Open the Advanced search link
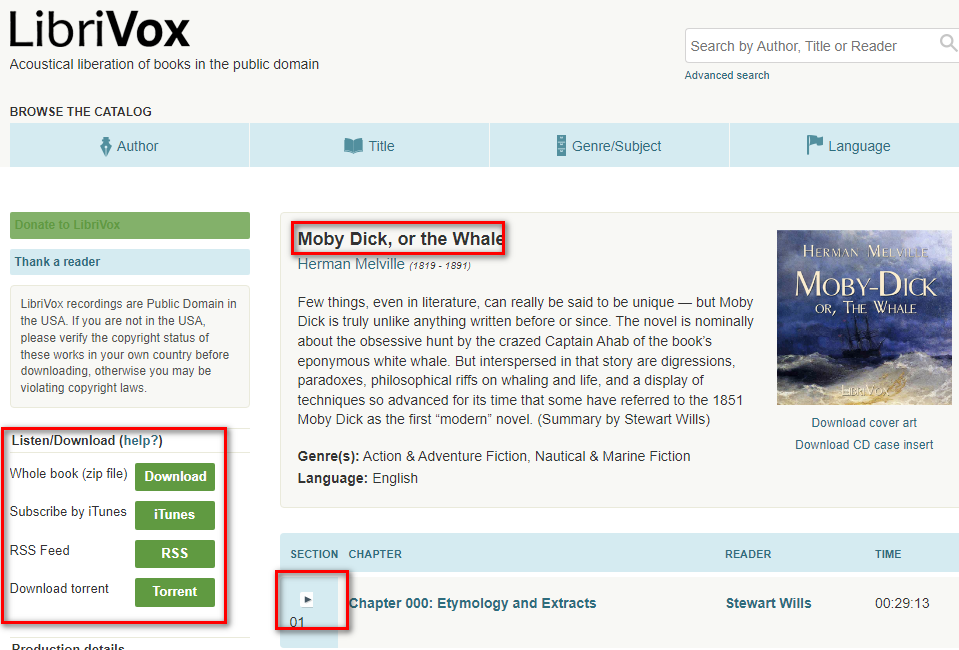 tap(727, 75)
